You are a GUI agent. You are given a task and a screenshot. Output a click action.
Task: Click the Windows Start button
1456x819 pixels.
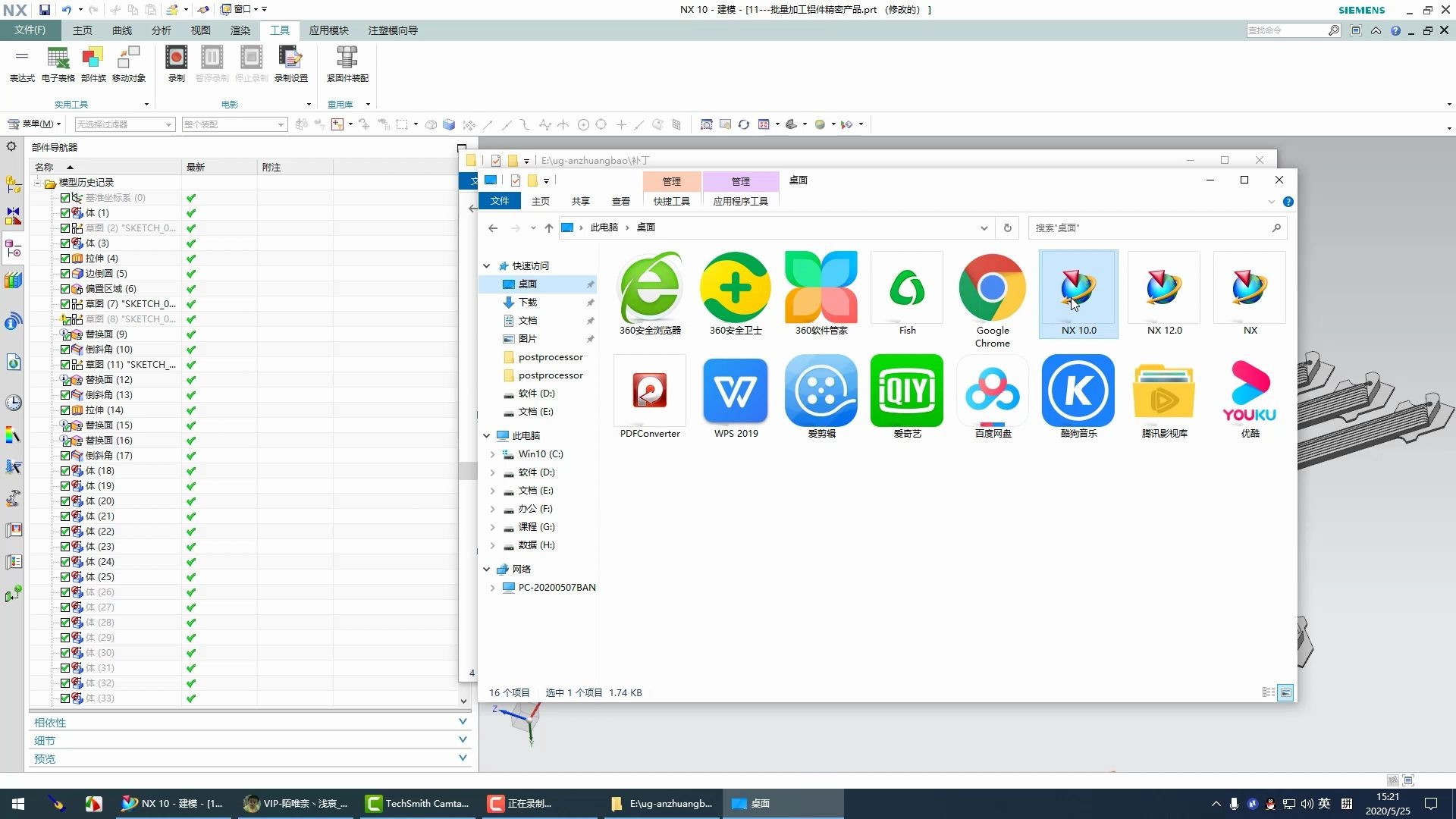(18, 804)
